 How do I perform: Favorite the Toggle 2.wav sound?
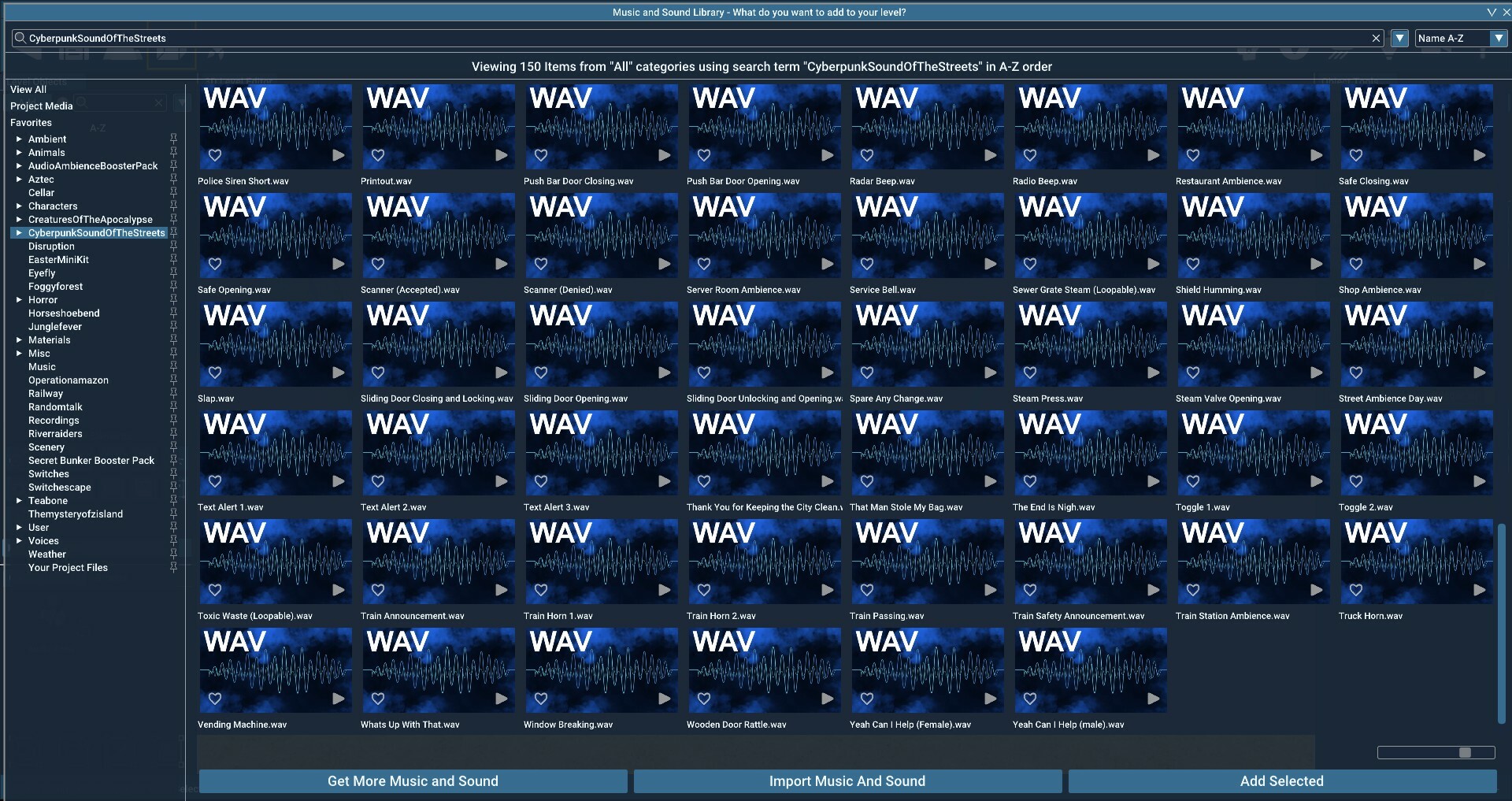1356,481
